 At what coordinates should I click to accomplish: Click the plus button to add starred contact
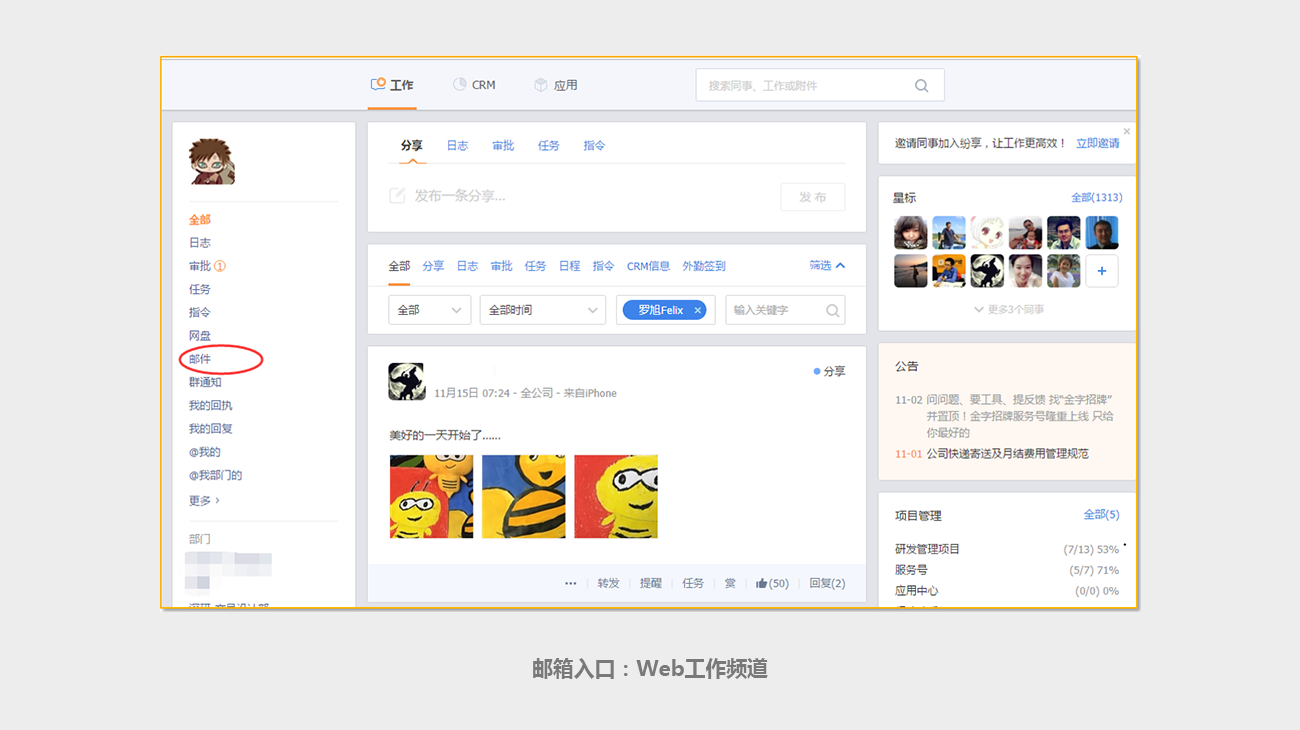(x=1102, y=271)
